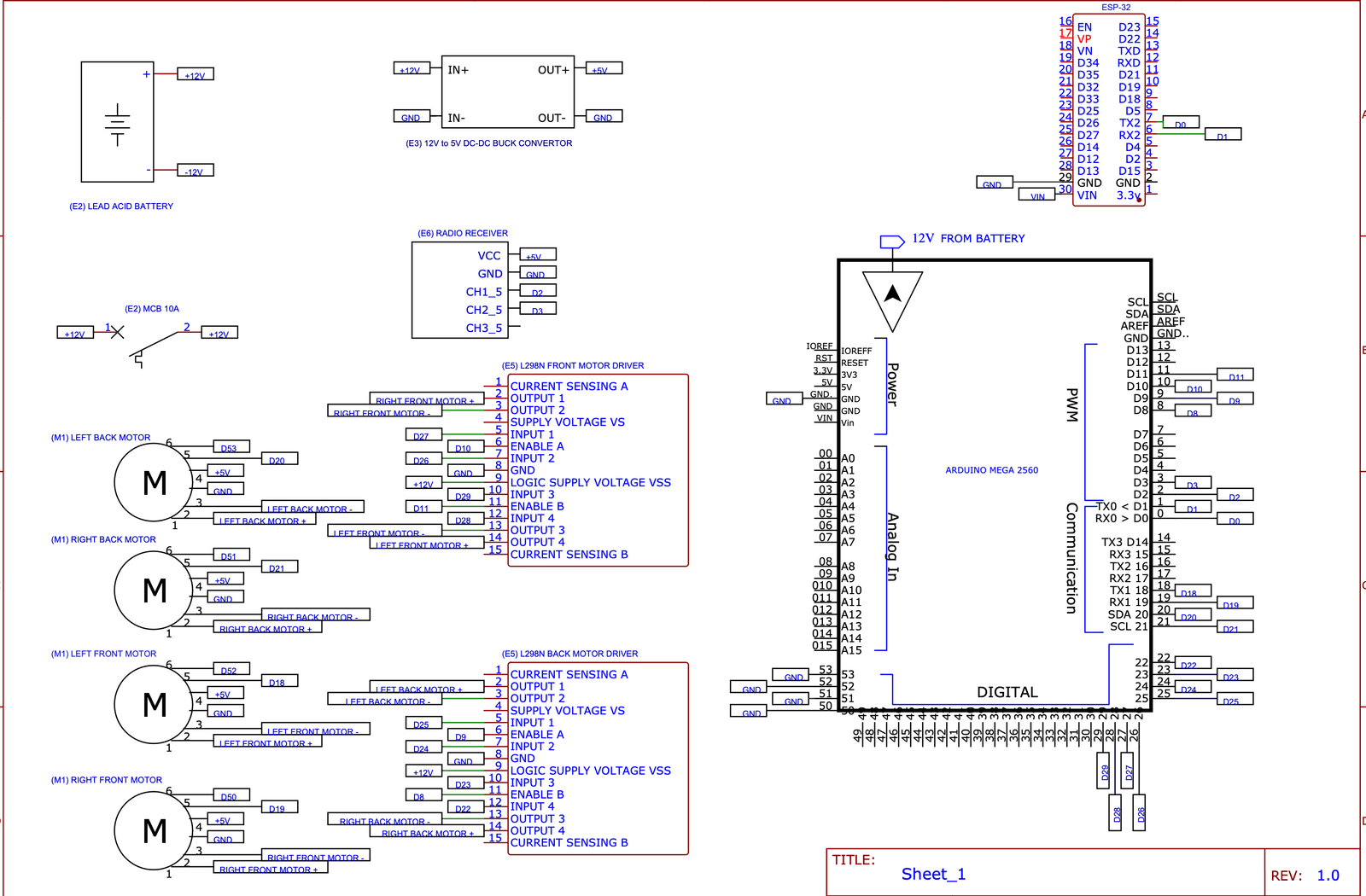Click the 'CH3_5' pin on radio receiver
The width and height of the screenshot is (1366, 896).
[x=484, y=328]
